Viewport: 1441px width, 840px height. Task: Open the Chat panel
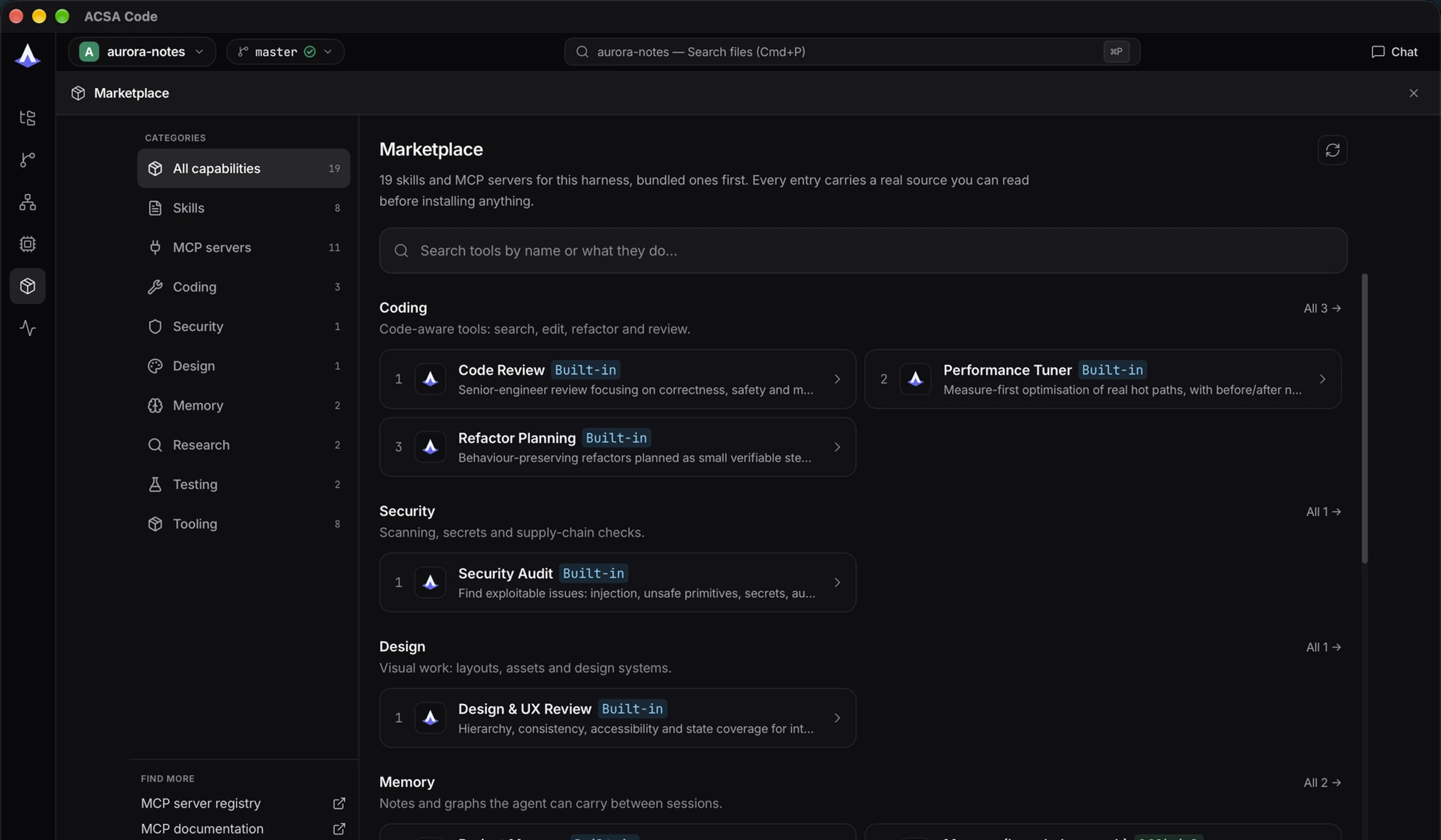coord(1394,52)
